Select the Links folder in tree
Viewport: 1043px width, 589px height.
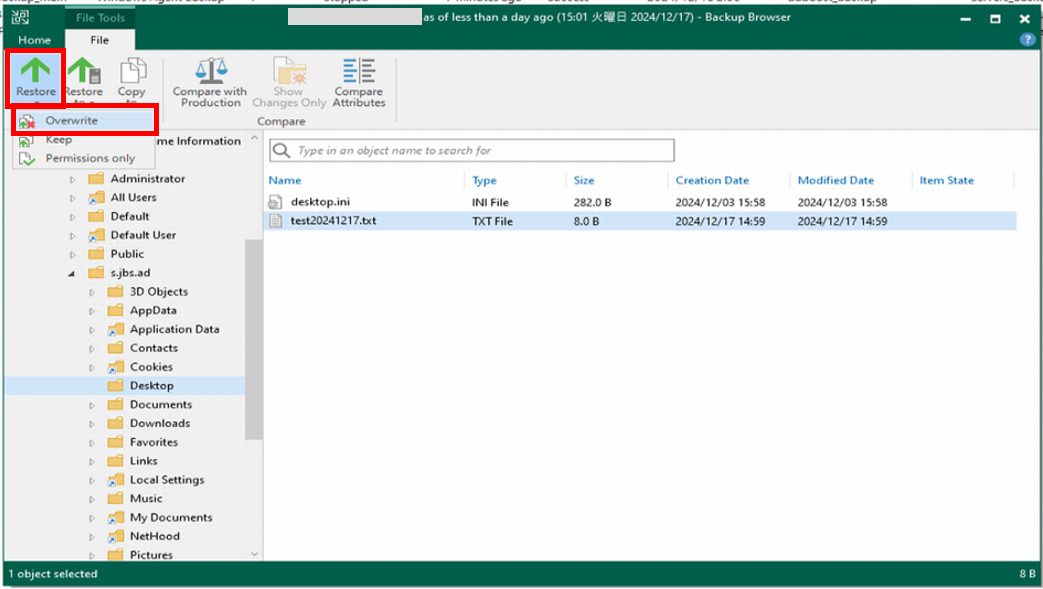(144, 461)
